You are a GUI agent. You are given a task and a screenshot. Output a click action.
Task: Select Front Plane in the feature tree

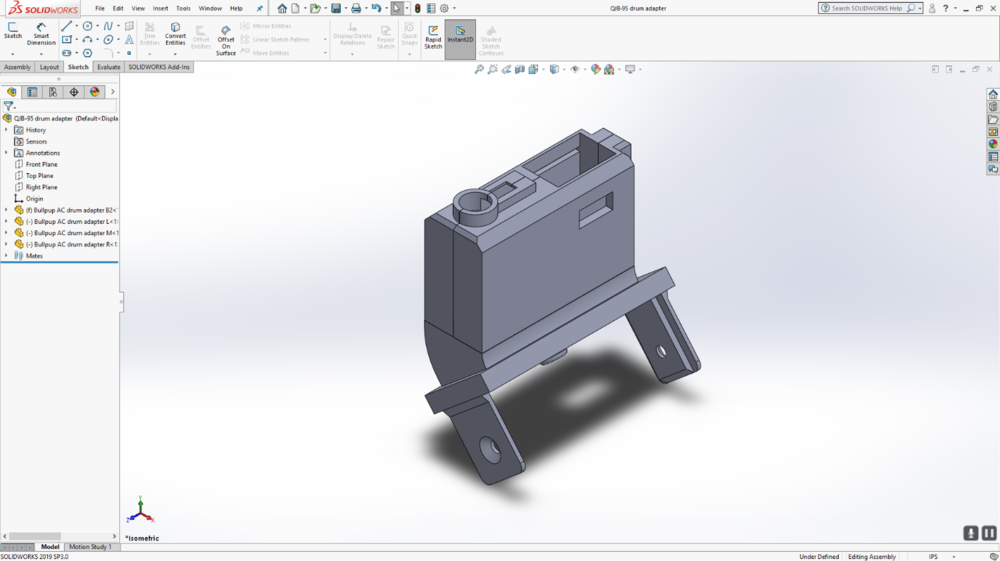click(x=41, y=164)
